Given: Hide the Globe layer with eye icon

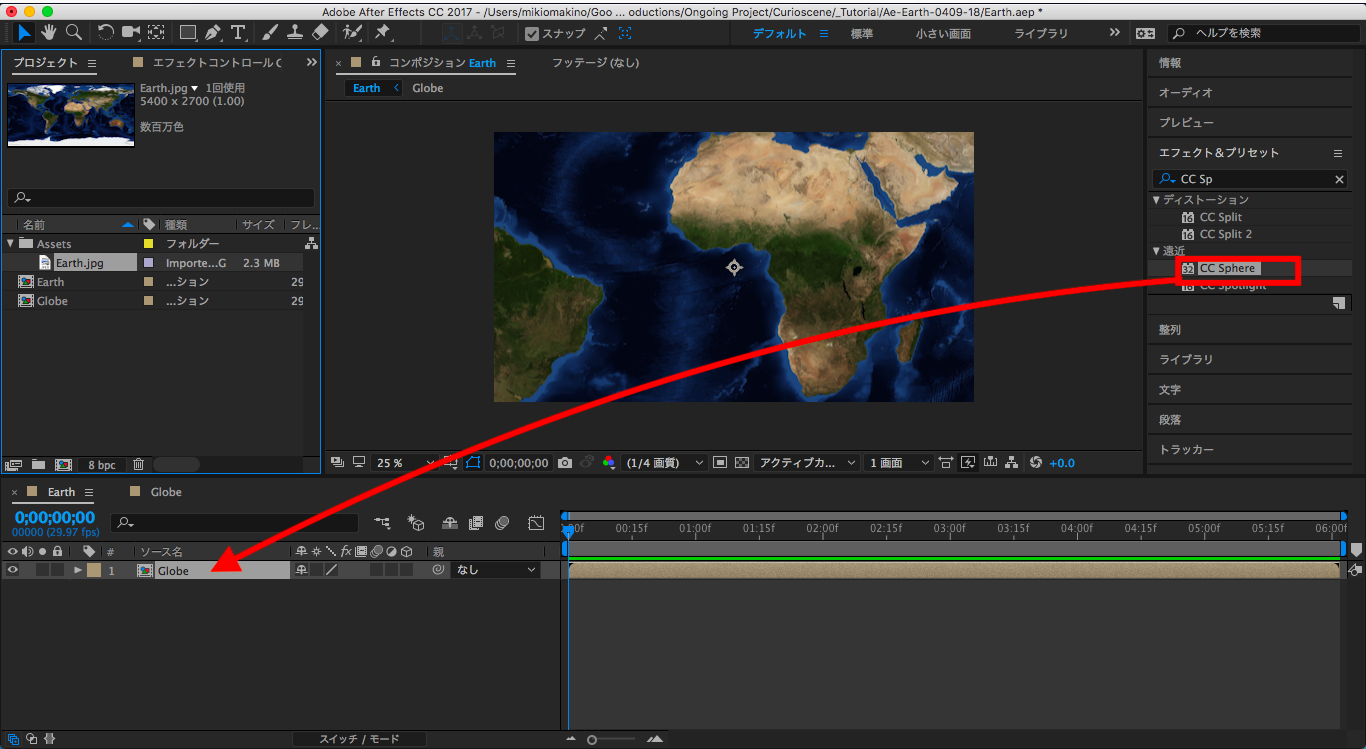Looking at the screenshot, I should [x=13, y=570].
